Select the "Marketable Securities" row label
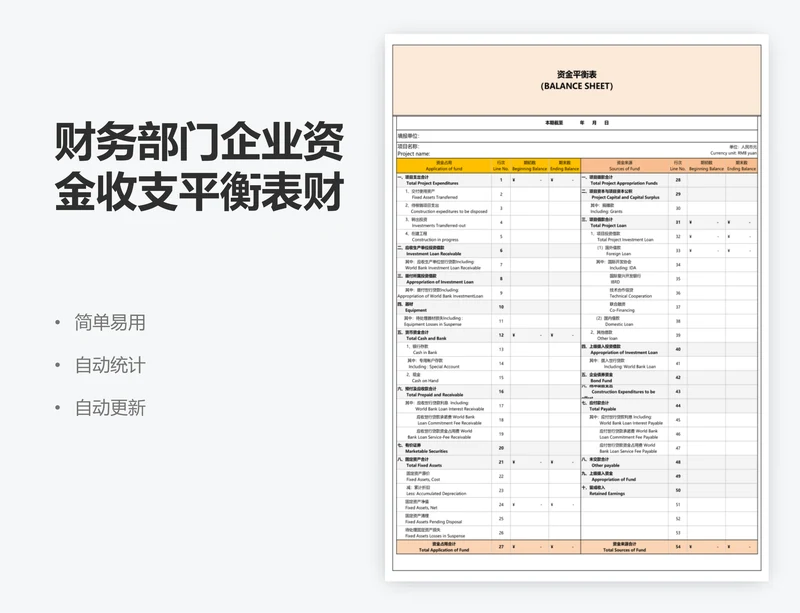 point(427,451)
